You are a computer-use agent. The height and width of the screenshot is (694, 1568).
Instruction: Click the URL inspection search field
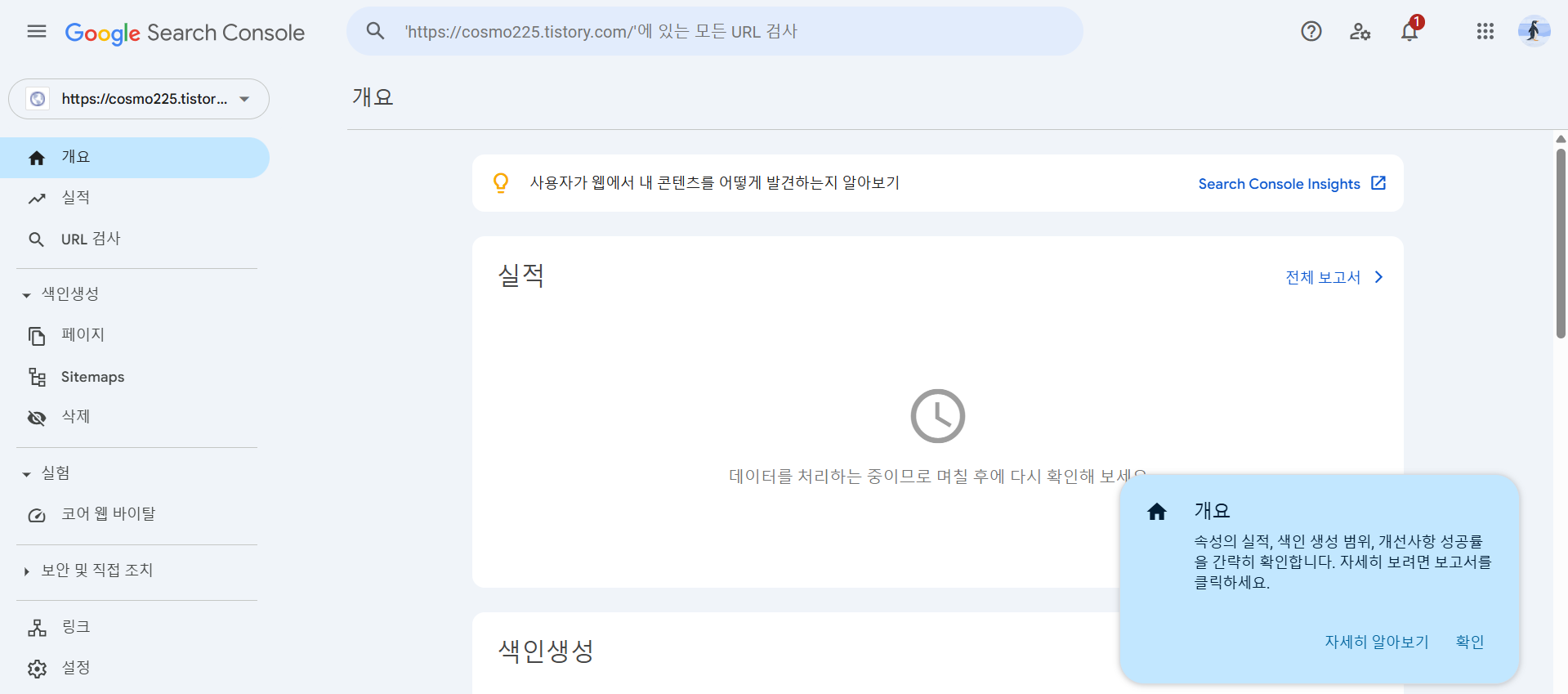pos(715,31)
